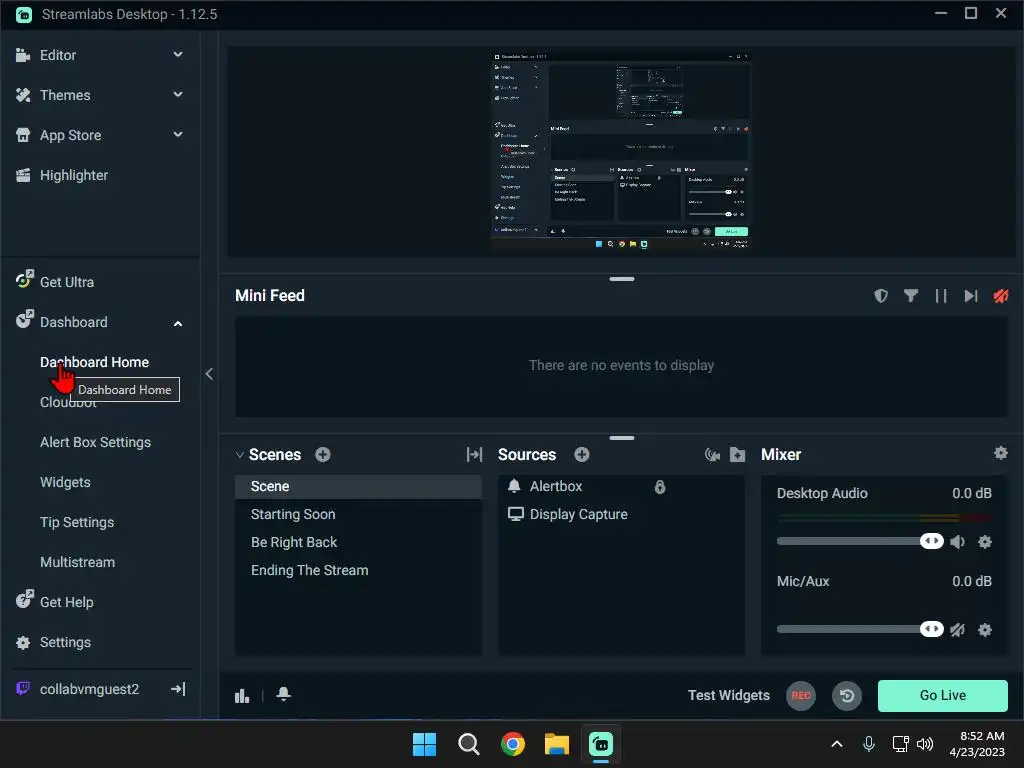The width and height of the screenshot is (1024, 768).
Task: Open Mixer settings gear
Action: (x=1000, y=453)
